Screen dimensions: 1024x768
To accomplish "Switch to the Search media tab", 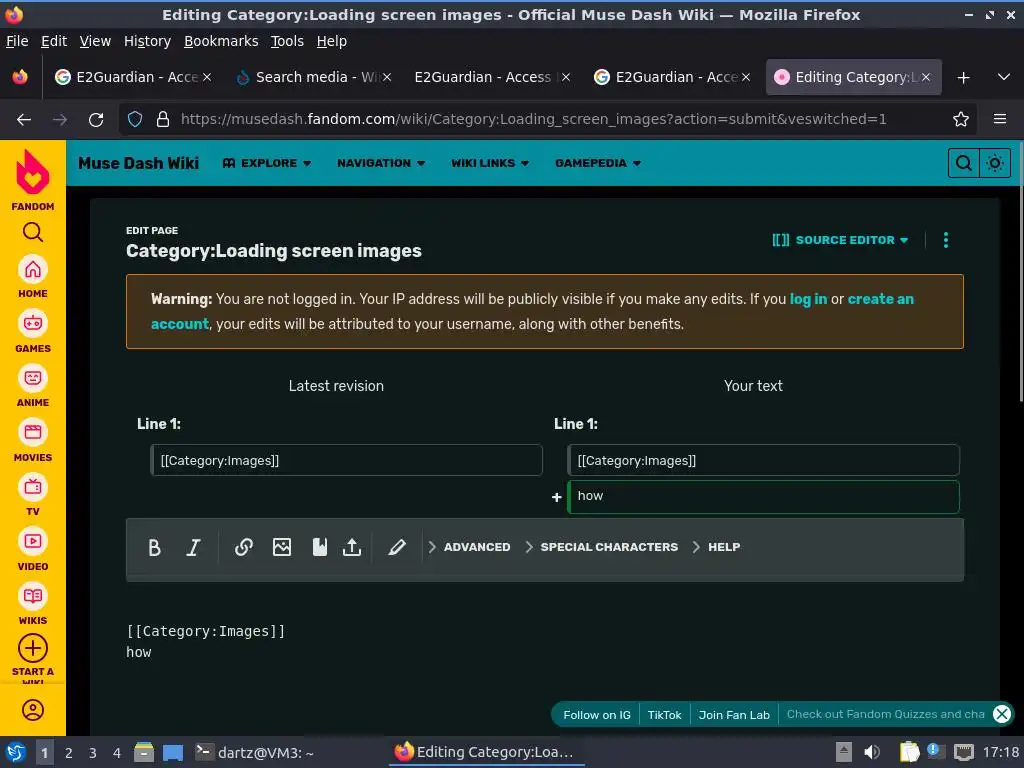I will [313, 77].
